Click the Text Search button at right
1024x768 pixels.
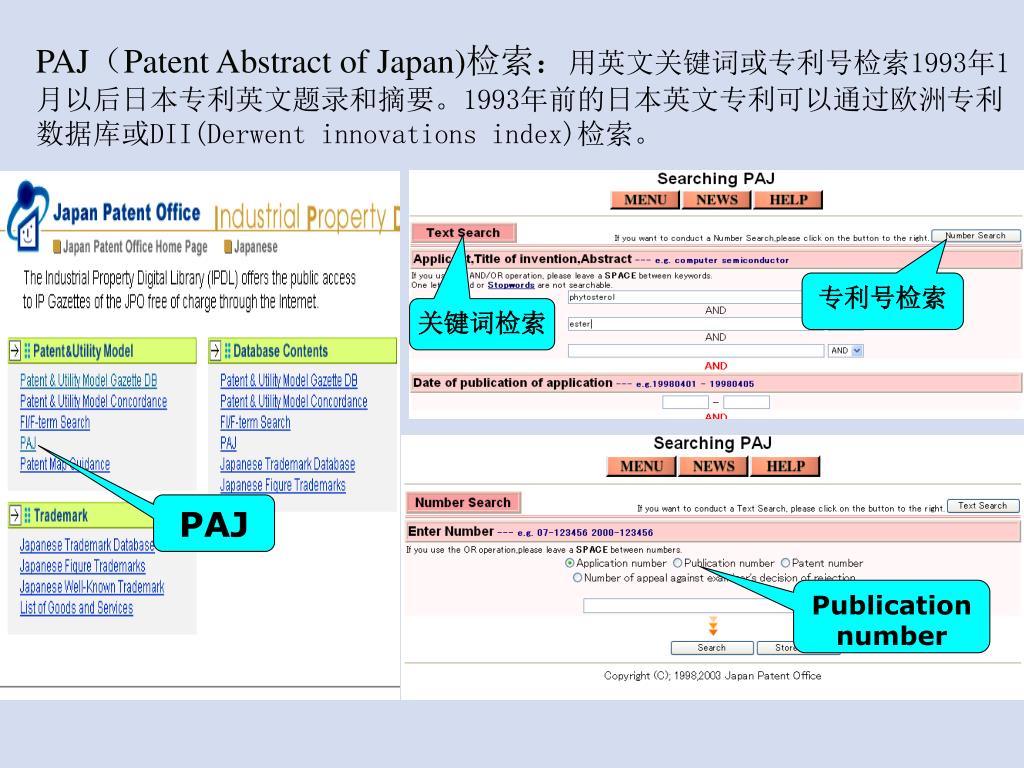(x=983, y=506)
